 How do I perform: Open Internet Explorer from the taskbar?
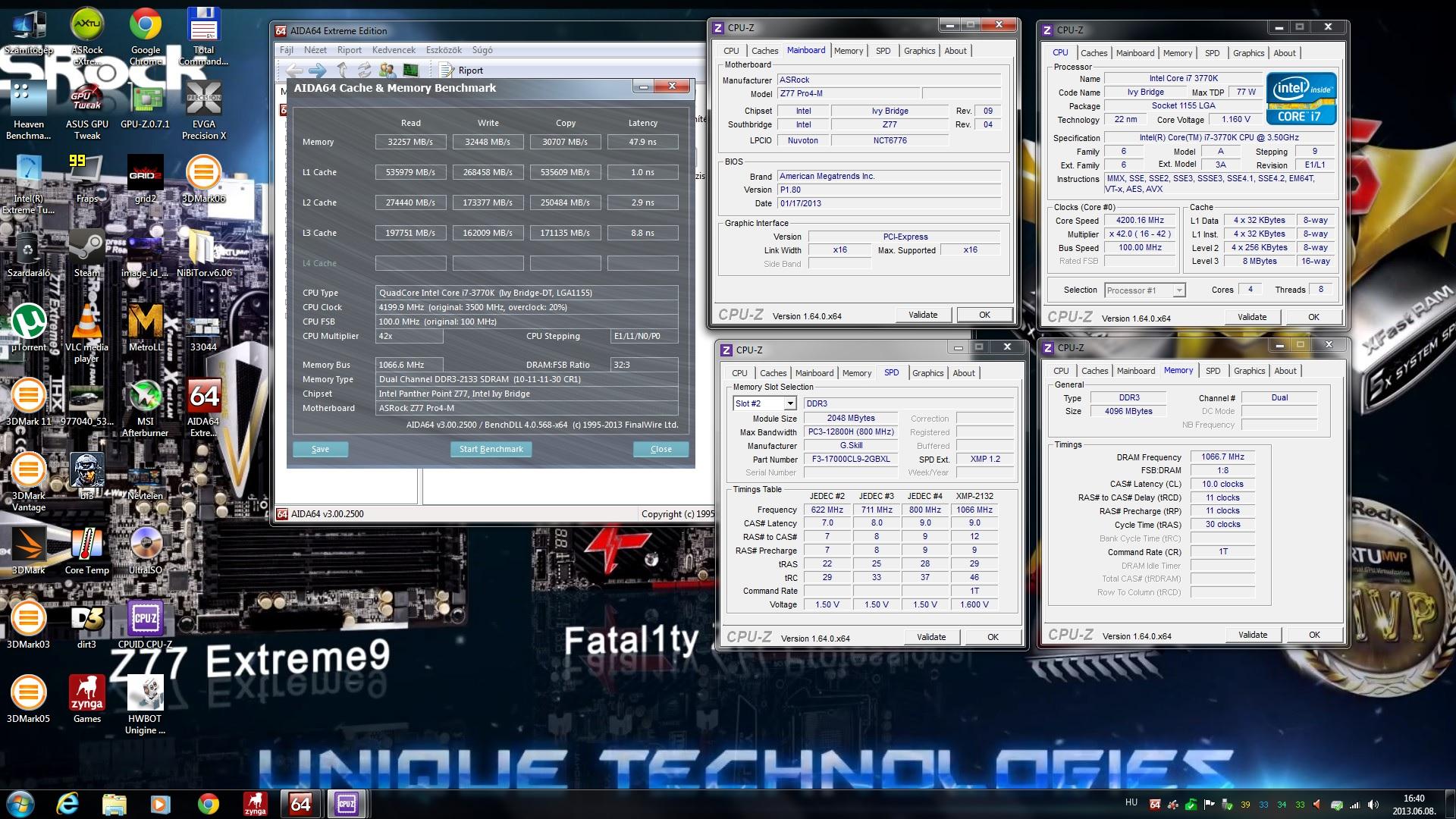67,804
